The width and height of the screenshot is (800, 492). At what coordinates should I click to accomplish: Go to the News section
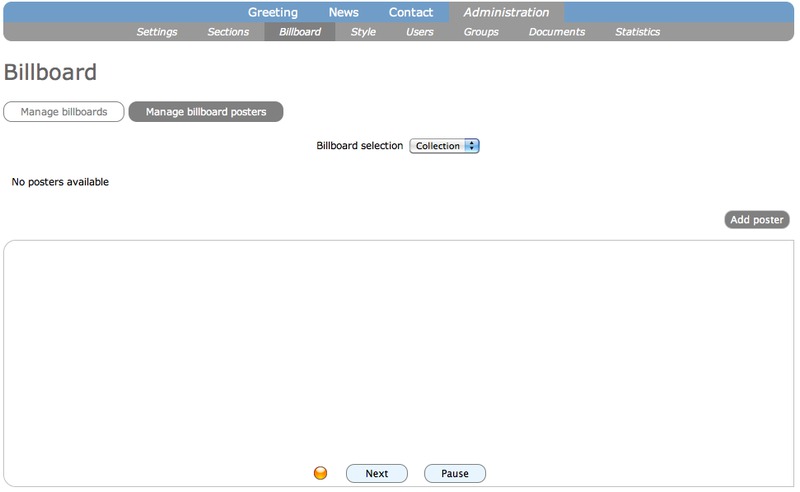pyautogui.click(x=343, y=13)
